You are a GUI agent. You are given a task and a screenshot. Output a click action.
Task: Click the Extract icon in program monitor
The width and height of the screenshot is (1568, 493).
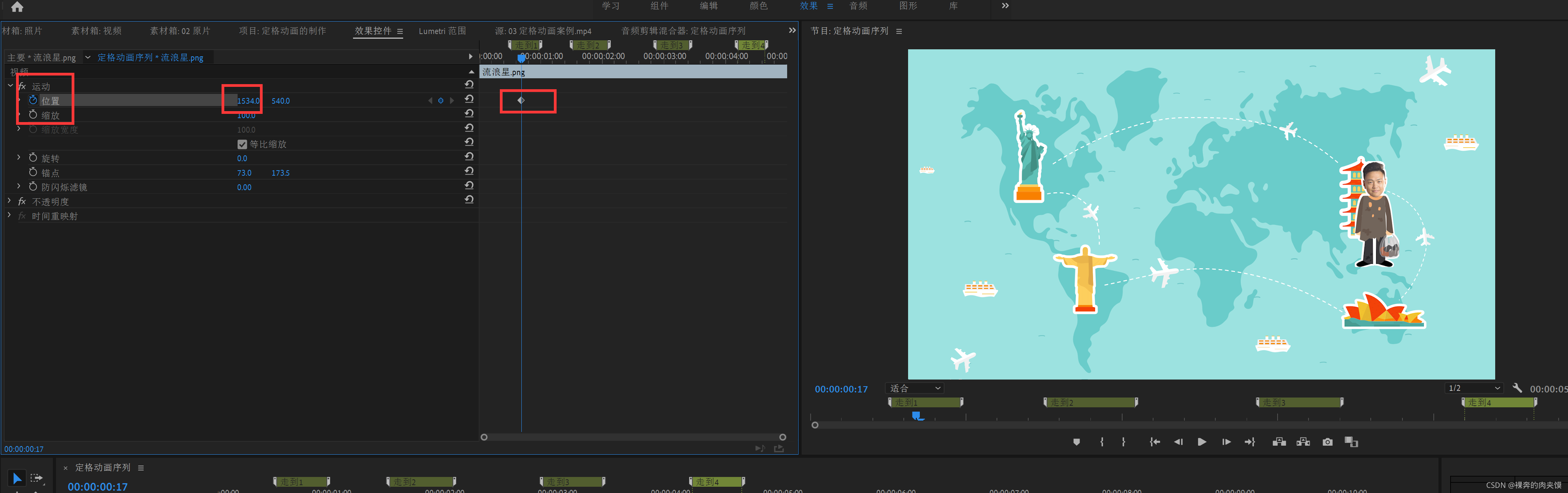1303,442
